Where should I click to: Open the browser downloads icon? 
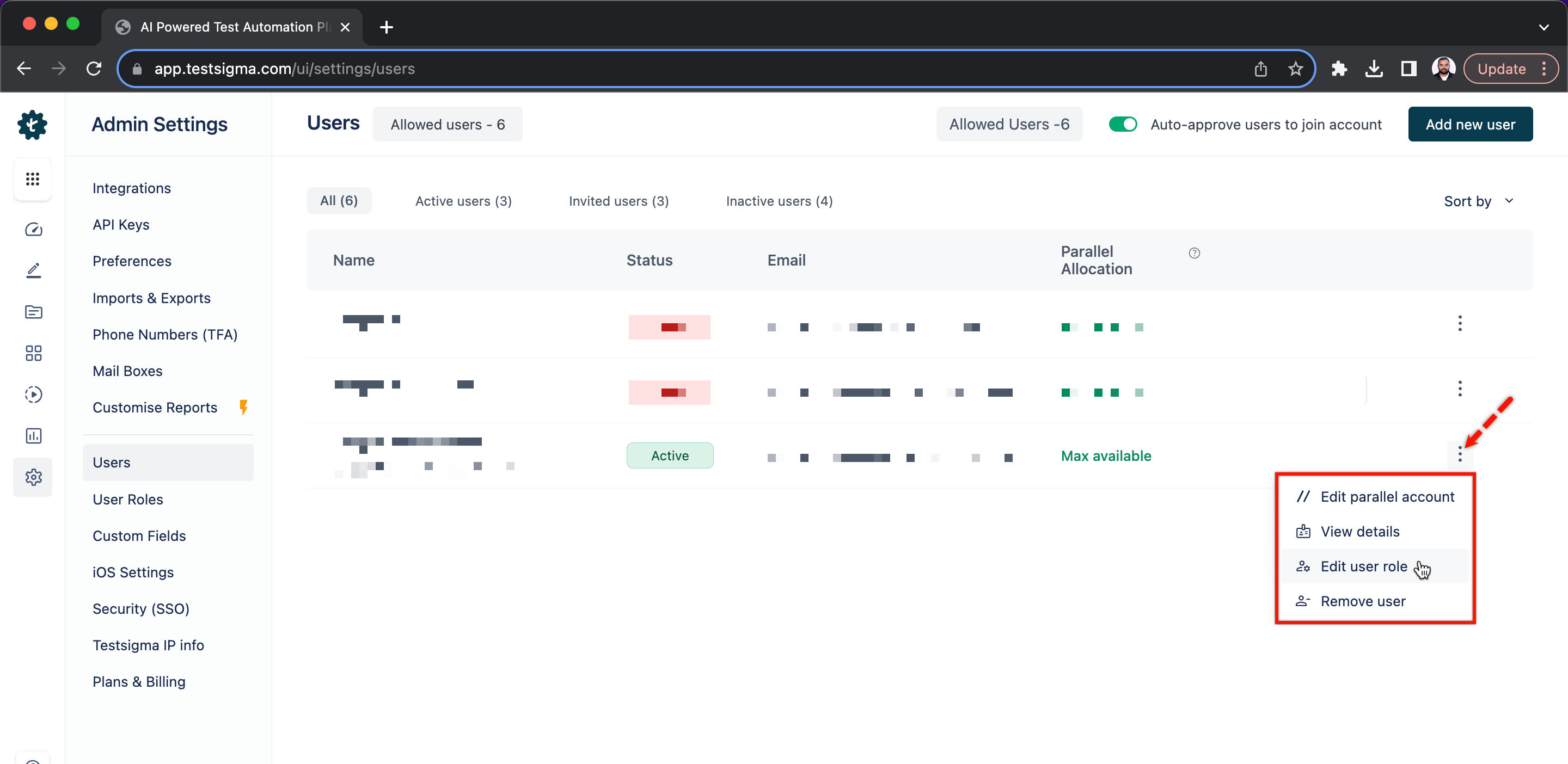(1374, 69)
